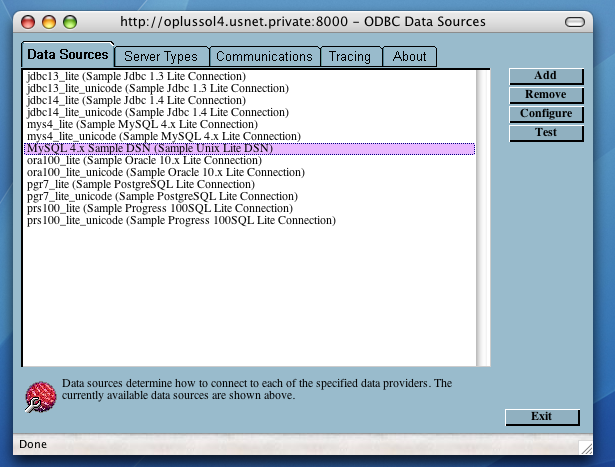This screenshot has width=615, height=467.
Task: Select MySQL 4.x Sample DSN row
Action: [249, 149]
